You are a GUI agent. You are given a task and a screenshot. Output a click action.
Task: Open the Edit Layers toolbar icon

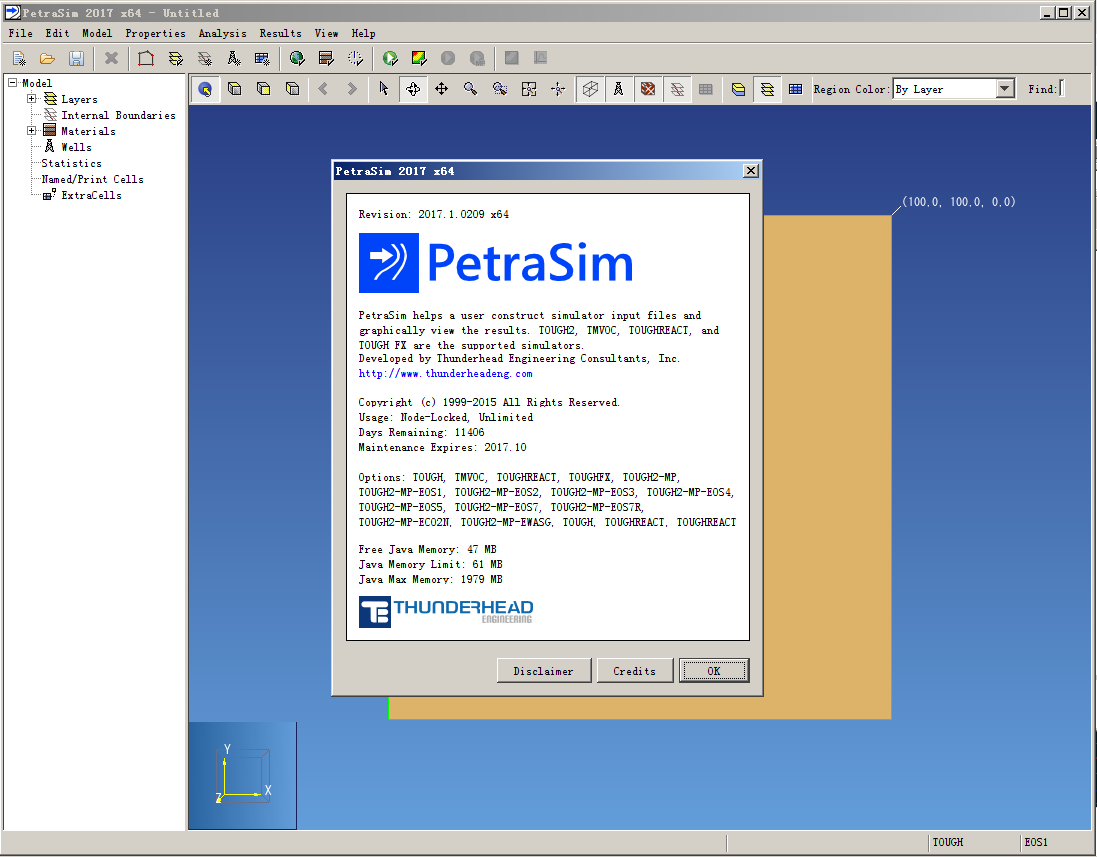coord(175,58)
